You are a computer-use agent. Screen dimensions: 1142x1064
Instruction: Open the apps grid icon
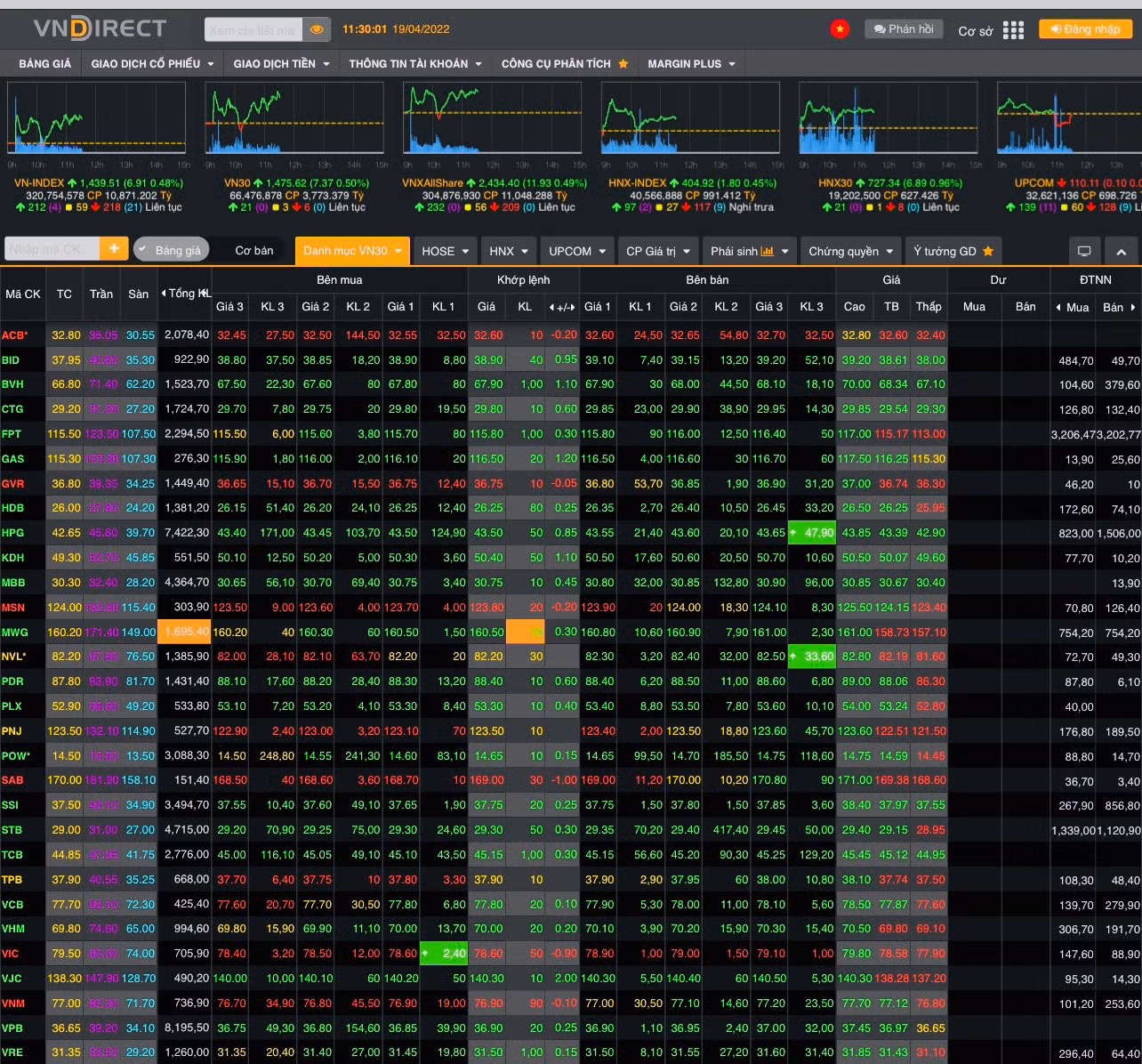pos(1013,30)
